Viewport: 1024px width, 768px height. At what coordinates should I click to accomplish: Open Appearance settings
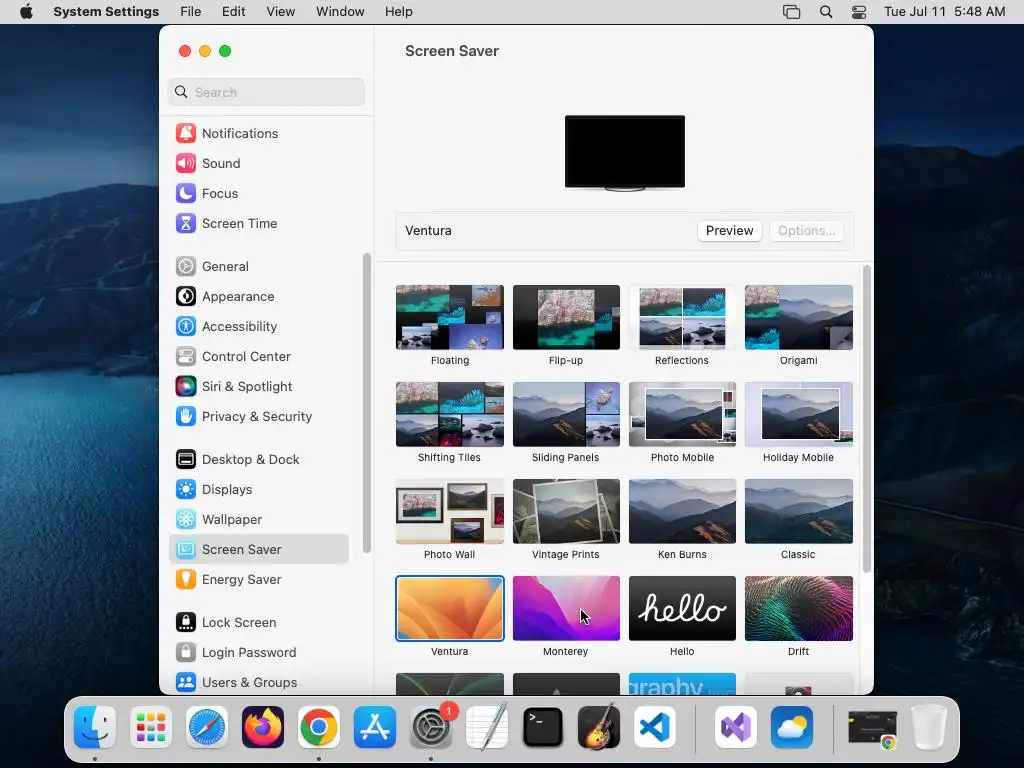click(259, 296)
